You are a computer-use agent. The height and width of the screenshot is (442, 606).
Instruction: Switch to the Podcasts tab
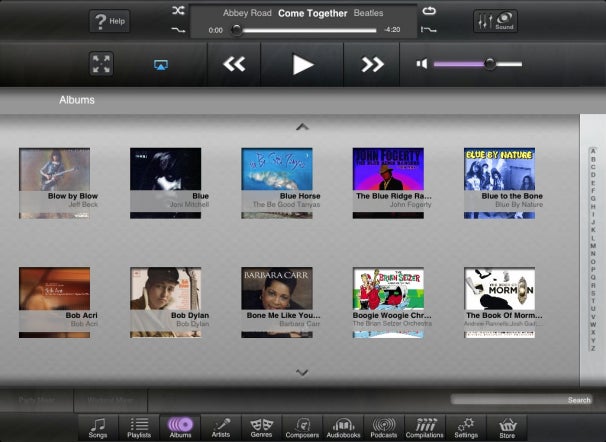click(x=384, y=428)
